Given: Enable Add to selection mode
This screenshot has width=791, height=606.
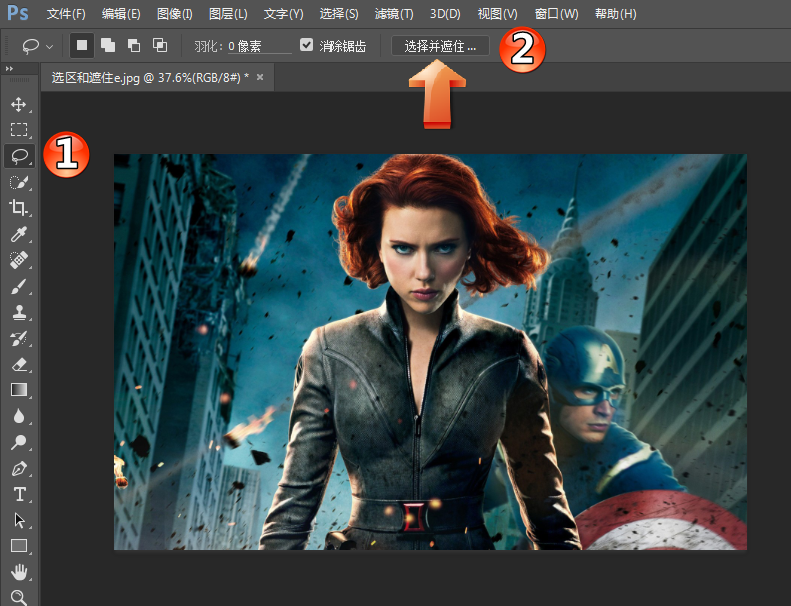Looking at the screenshot, I should pyautogui.click(x=108, y=46).
